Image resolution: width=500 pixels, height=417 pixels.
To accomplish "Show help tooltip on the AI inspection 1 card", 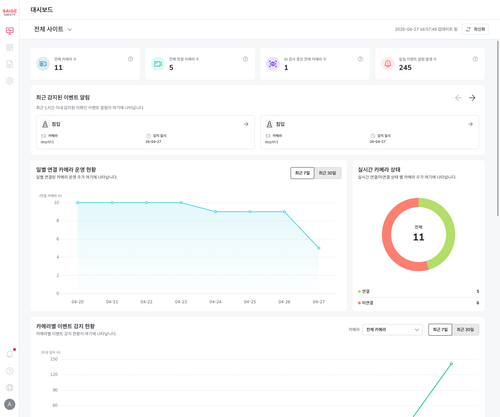I will tap(360, 59).
